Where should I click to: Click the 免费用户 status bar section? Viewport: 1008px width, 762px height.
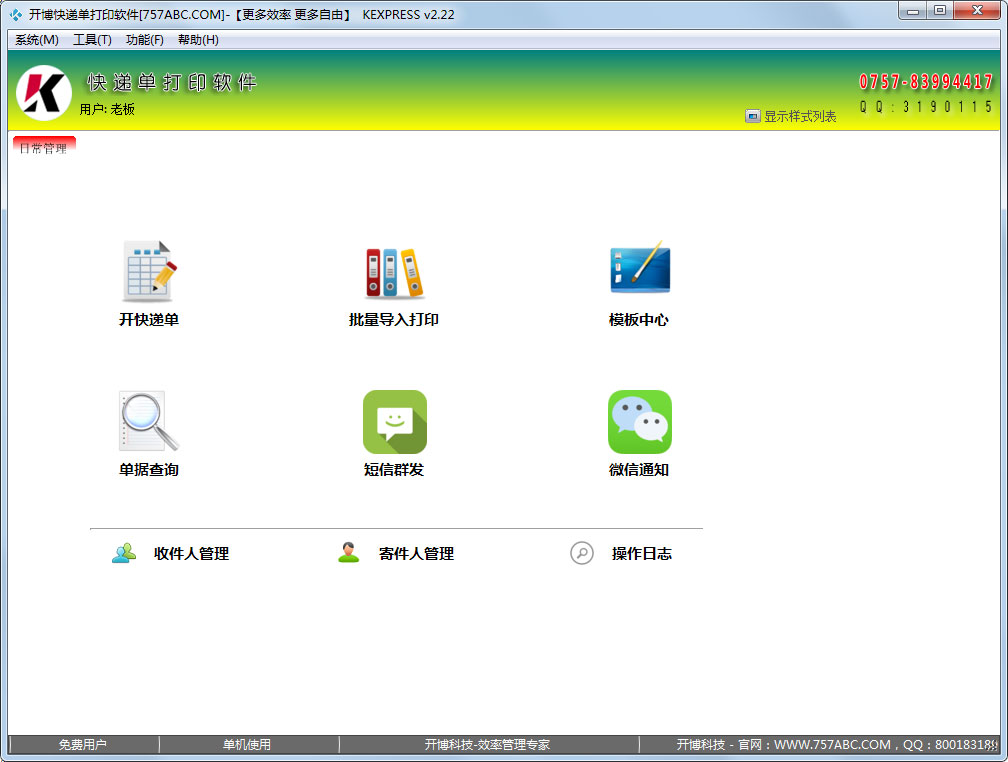82,745
